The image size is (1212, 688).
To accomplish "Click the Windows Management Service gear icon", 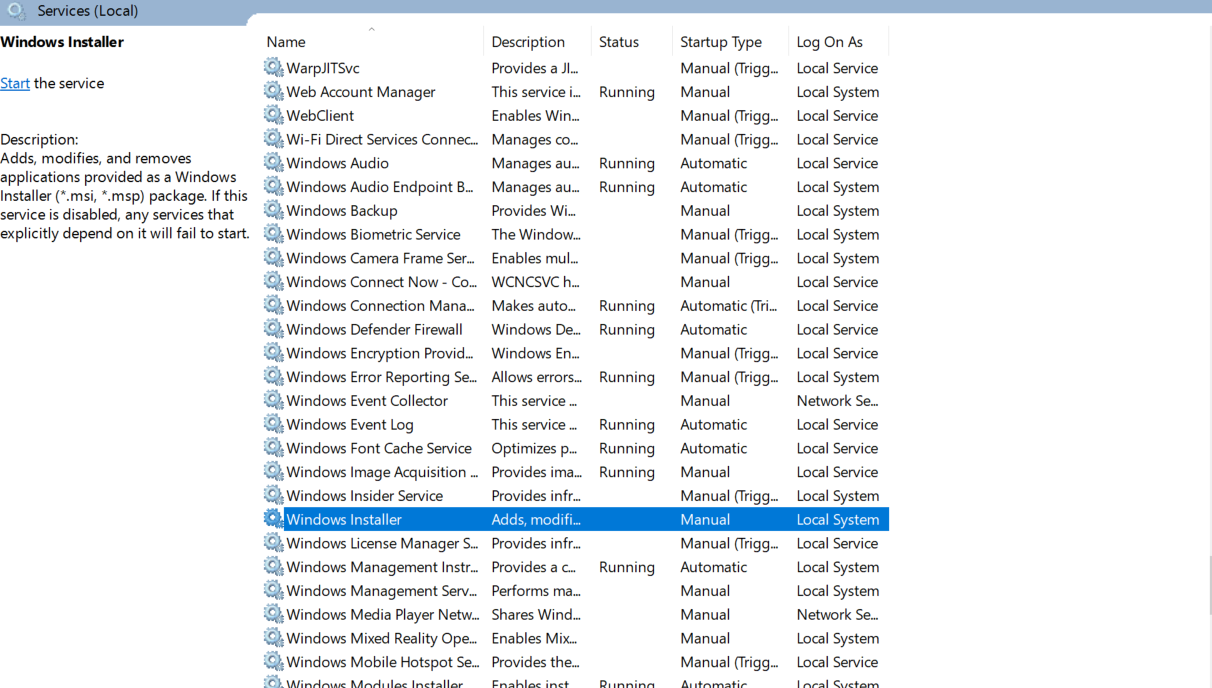I will click(273, 591).
